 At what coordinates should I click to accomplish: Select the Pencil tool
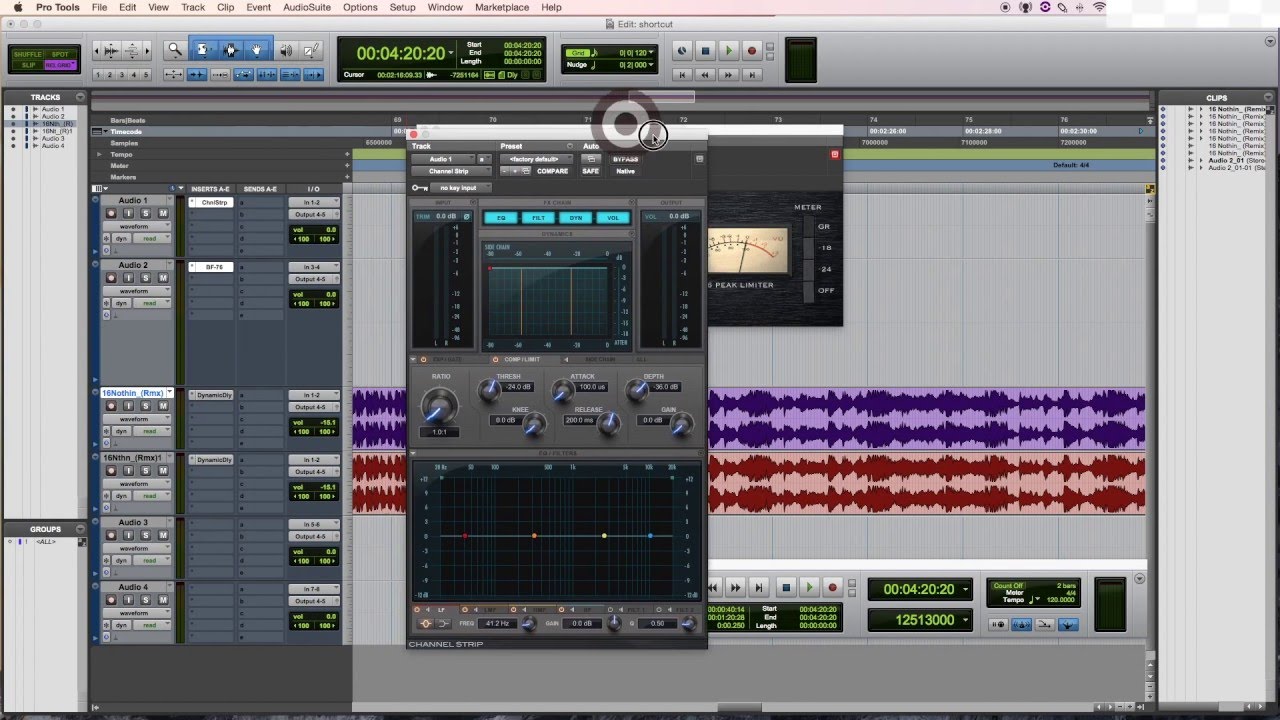click(x=311, y=50)
